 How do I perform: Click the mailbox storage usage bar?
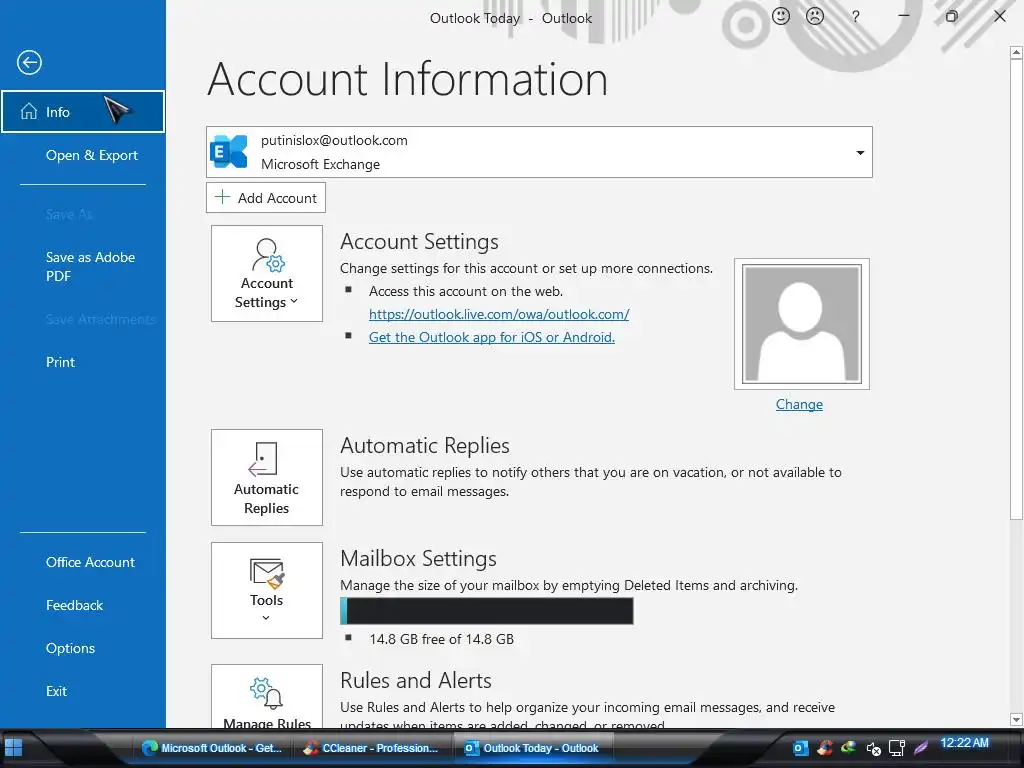tap(487, 611)
